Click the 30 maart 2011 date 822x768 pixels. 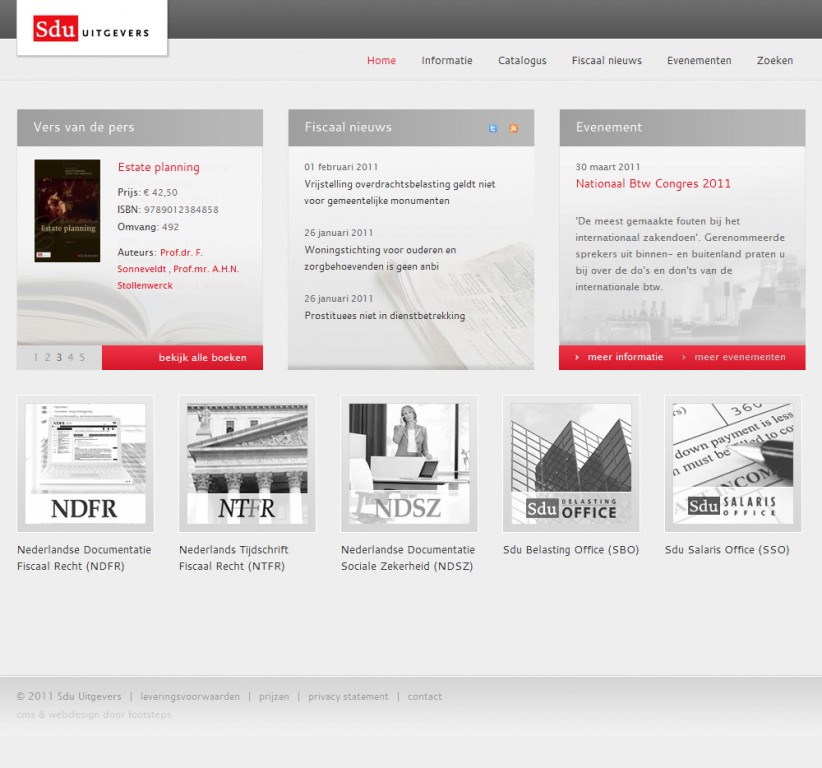(608, 167)
